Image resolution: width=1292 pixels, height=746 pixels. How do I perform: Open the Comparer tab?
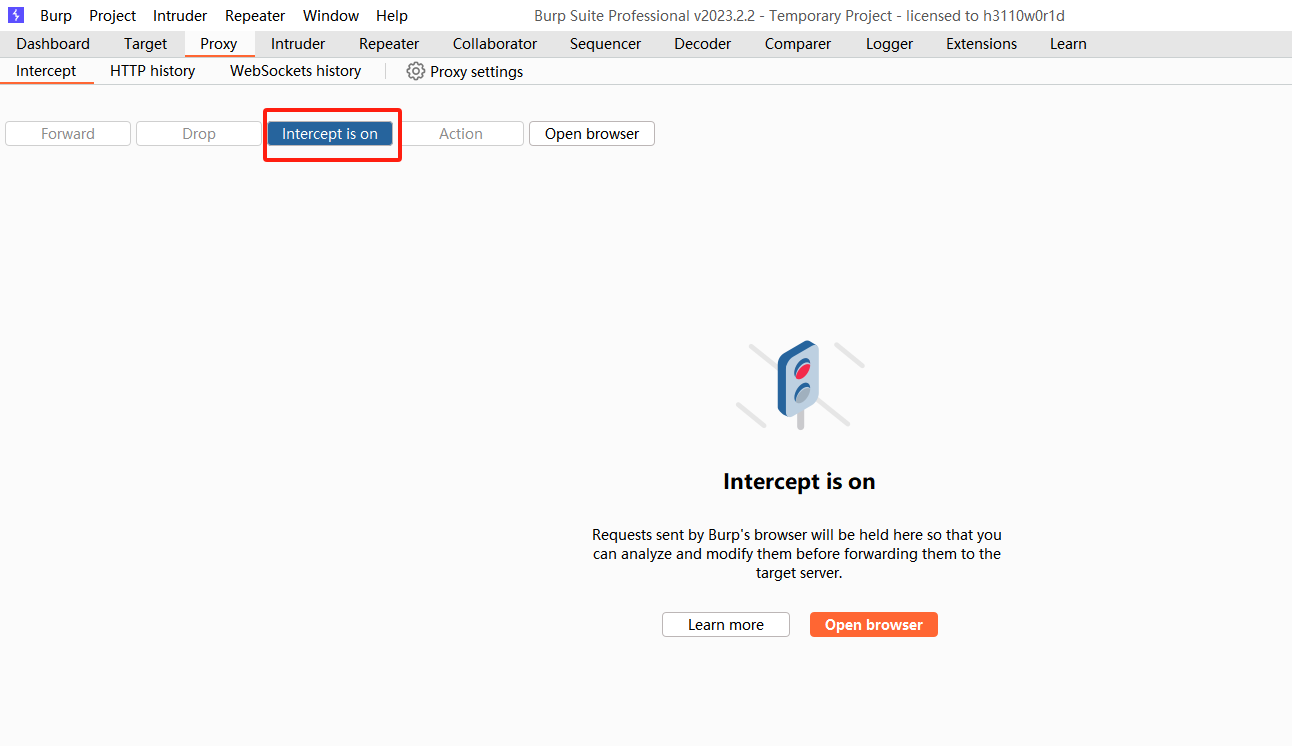click(x=798, y=44)
